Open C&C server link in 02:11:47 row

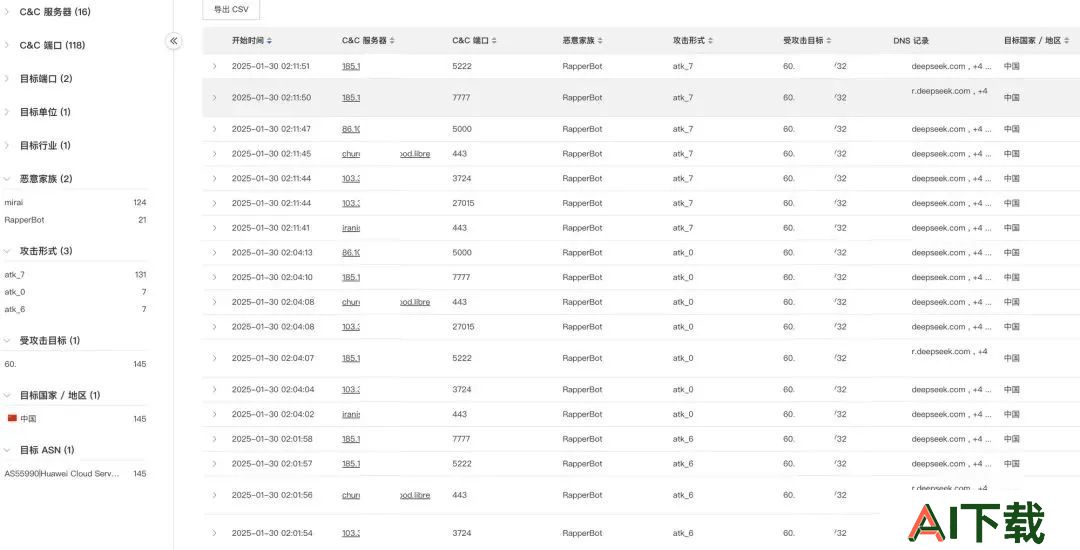[x=351, y=129]
